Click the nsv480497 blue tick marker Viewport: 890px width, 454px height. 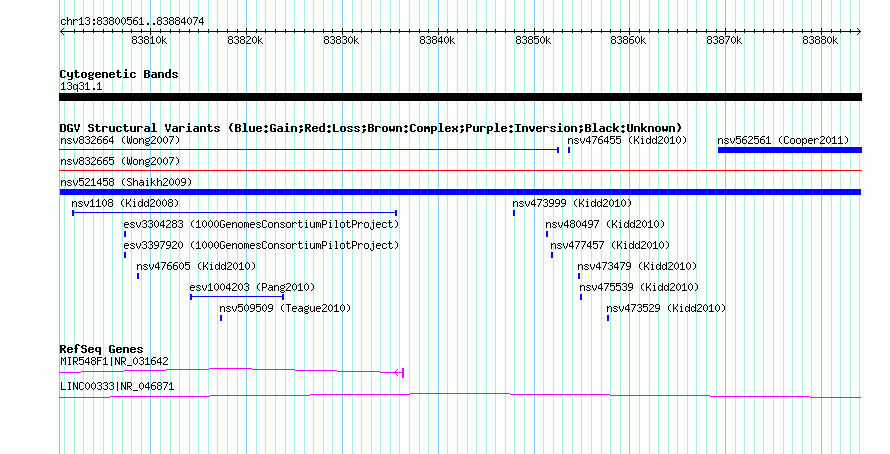coord(547,234)
